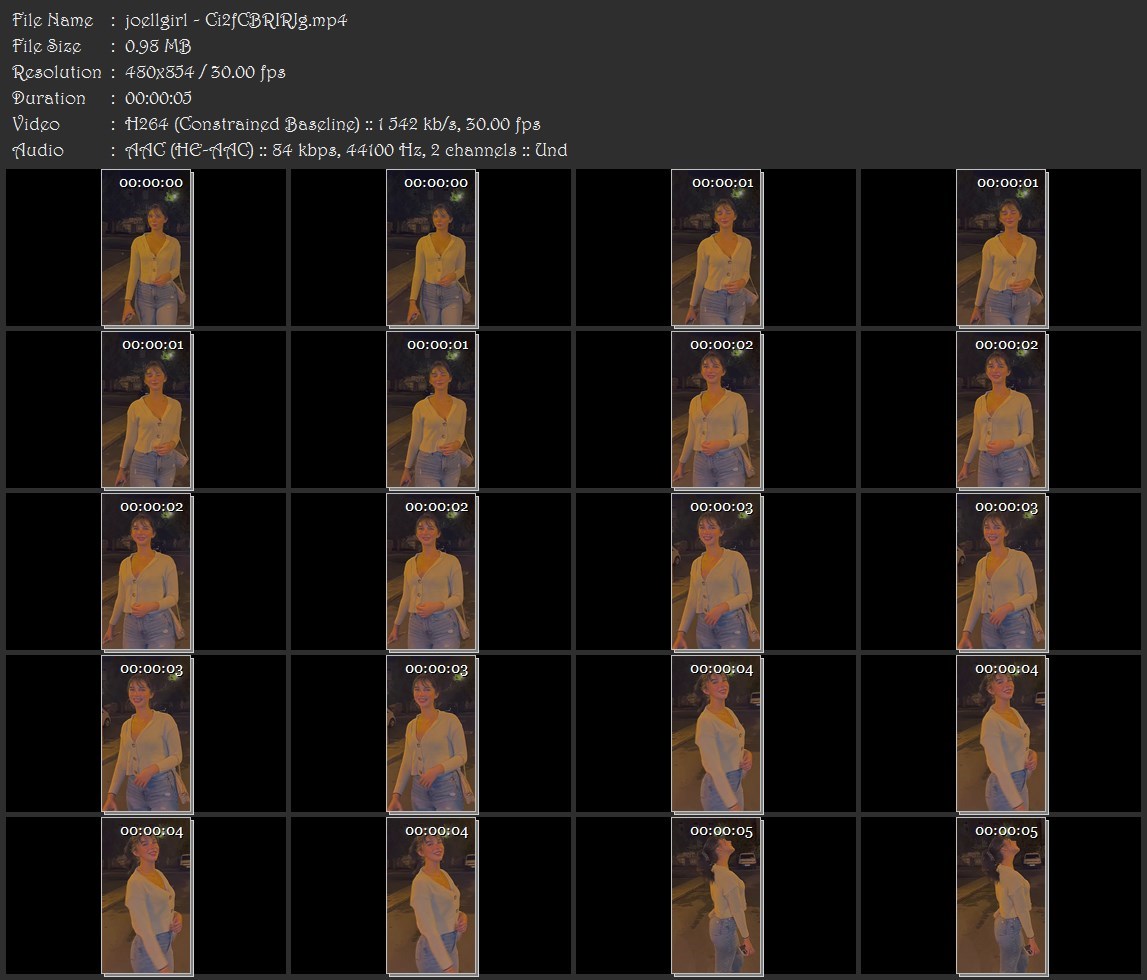Open the first-row rightmost 00:00:01 thumbnail
The image size is (1147, 980).
(x=1001, y=248)
